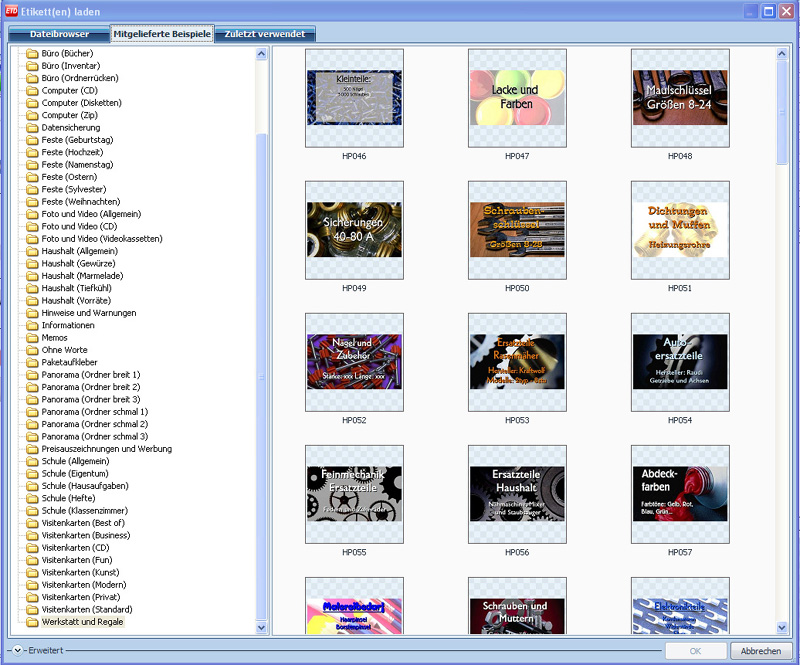
Task: Click the folder icon for Memos
Action: [x=32, y=338]
